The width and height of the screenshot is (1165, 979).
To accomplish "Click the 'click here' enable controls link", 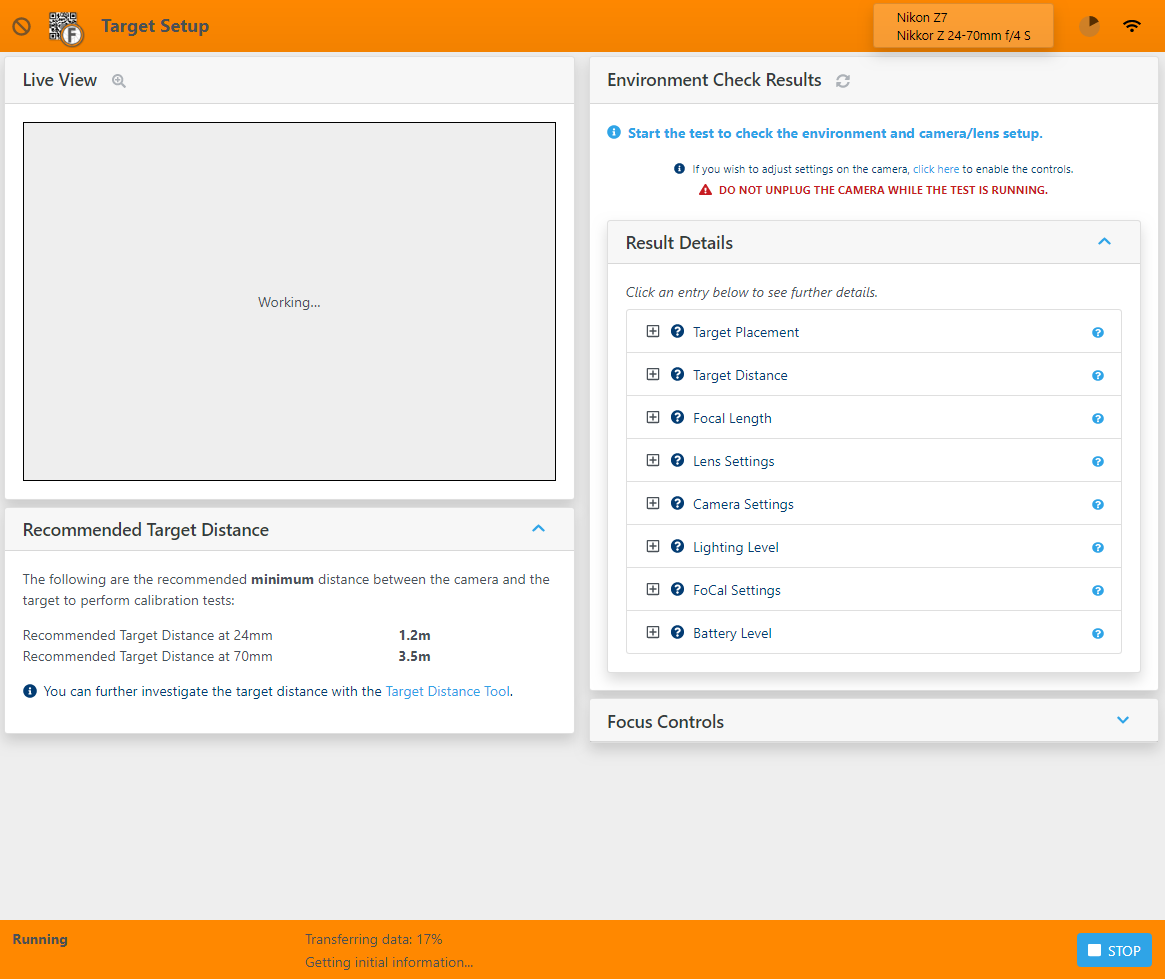I will [935, 170].
